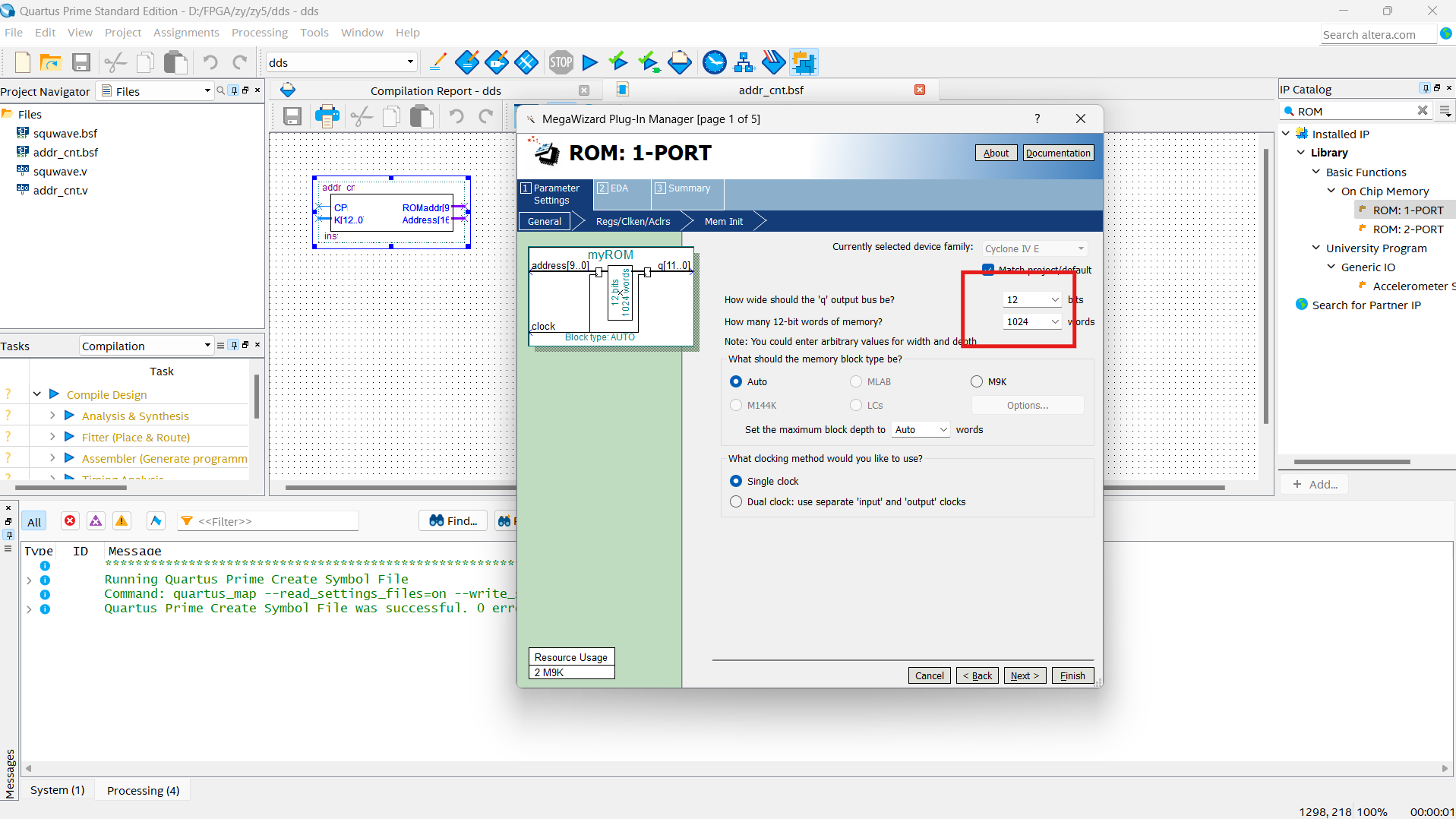
Task: Collapse the Compile Design task
Action: tap(36, 394)
